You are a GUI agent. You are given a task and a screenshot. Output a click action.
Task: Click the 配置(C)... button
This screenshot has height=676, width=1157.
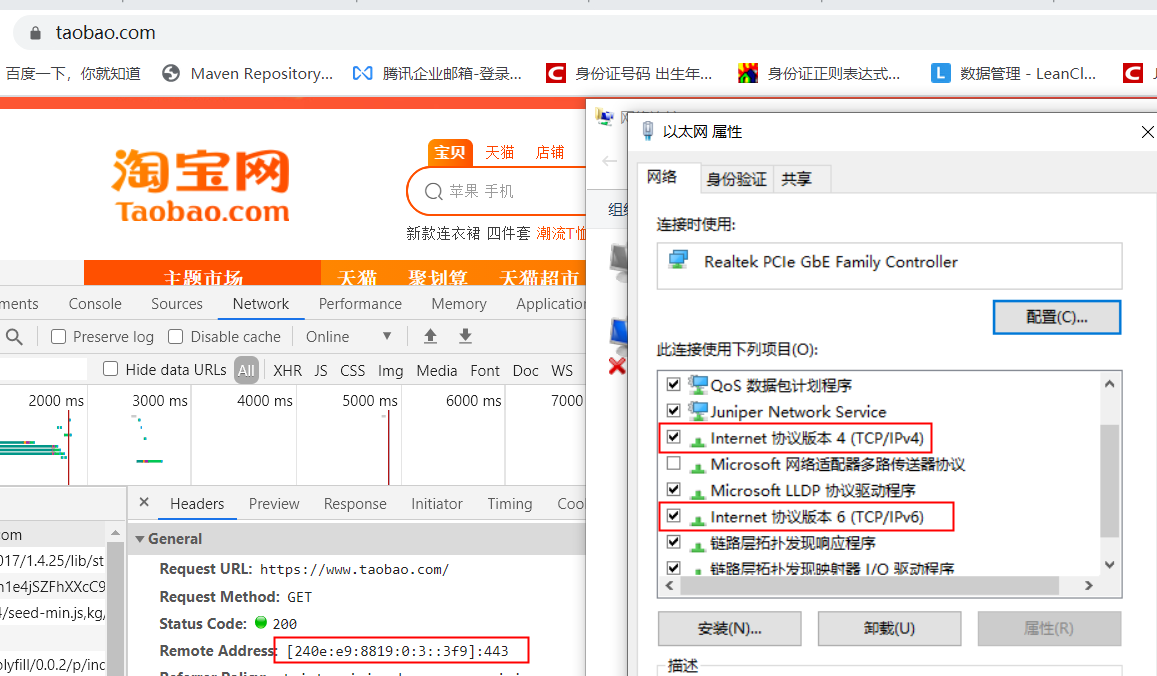point(1057,317)
